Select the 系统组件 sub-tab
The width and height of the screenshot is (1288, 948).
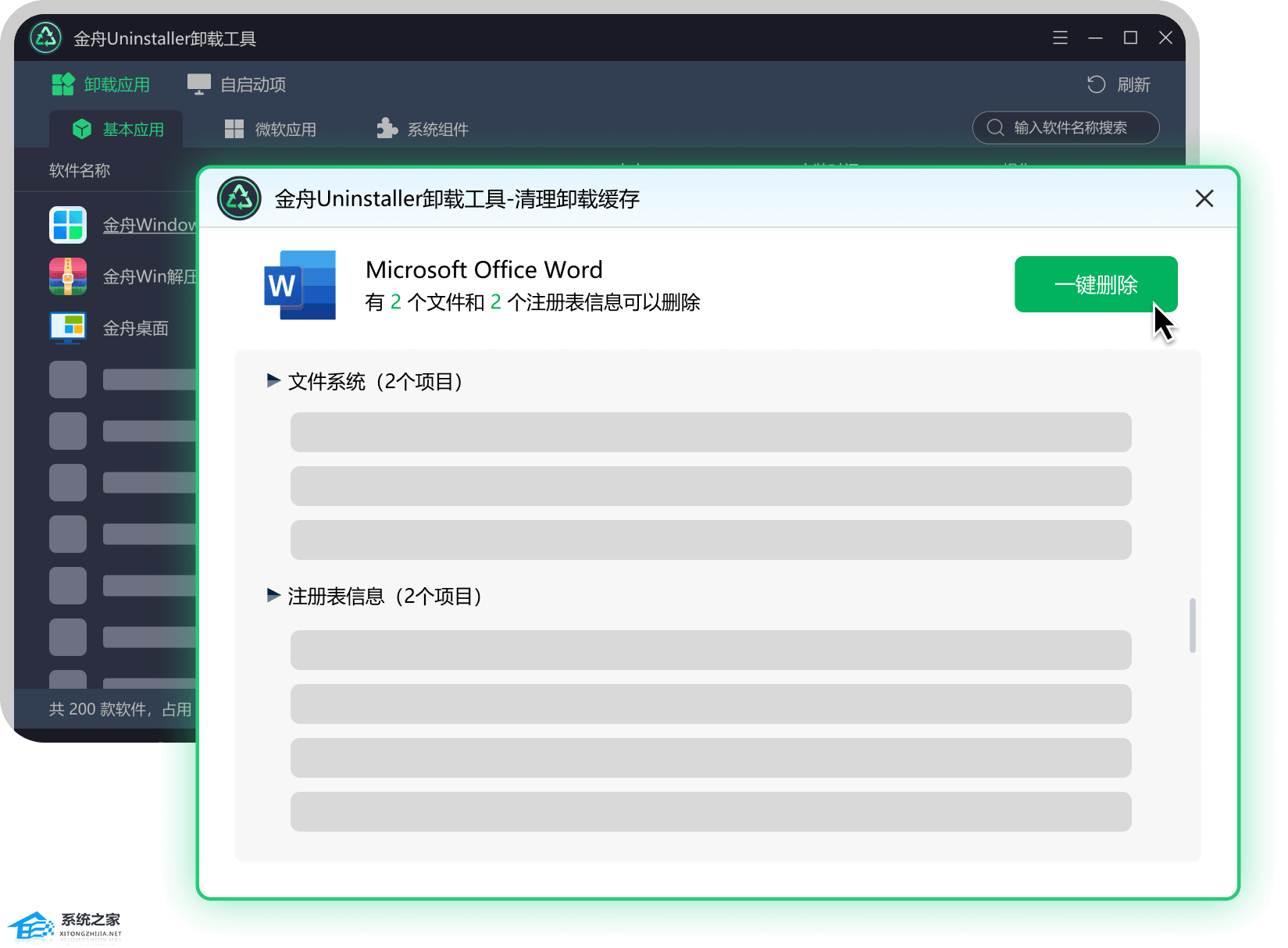coord(423,129)
